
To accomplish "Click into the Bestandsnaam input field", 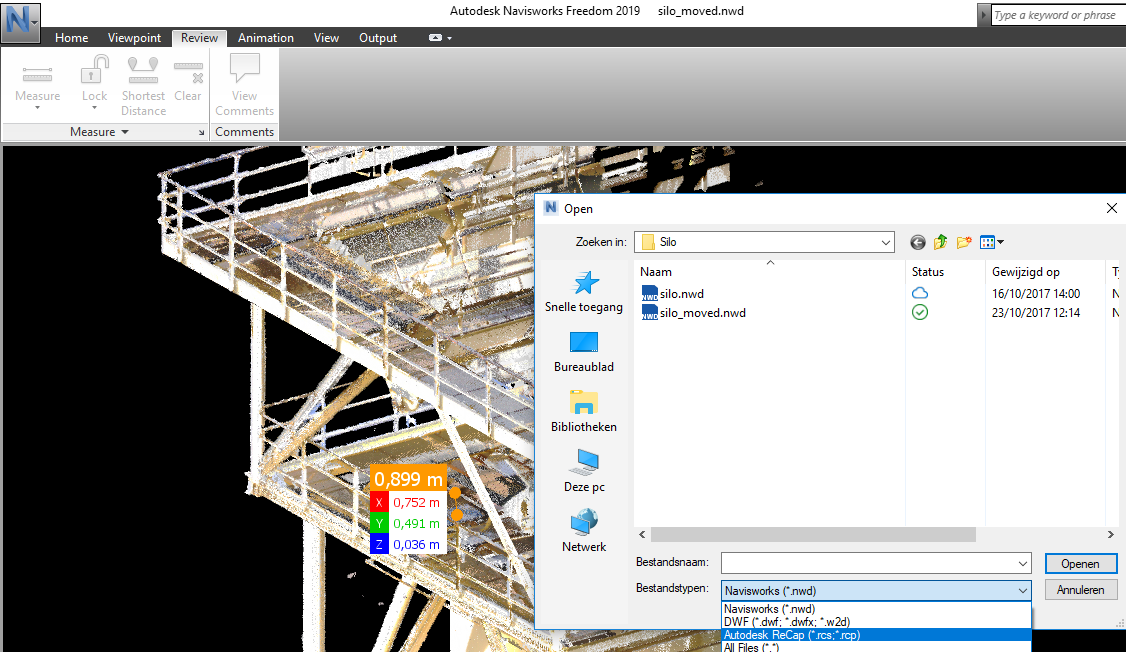I will coord(868,564).
